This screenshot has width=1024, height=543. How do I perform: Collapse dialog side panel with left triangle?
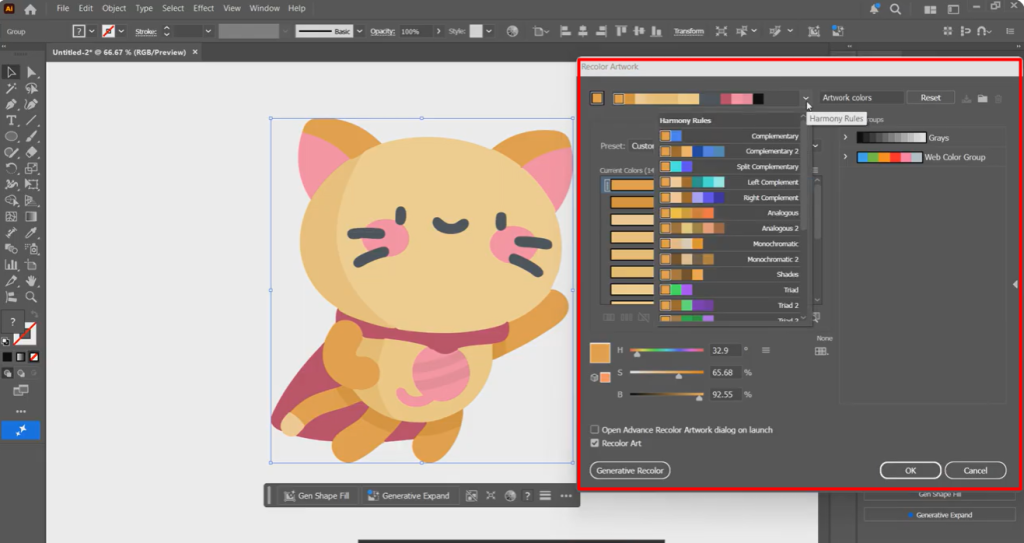pyautogui.click(x=1015, y=284)
